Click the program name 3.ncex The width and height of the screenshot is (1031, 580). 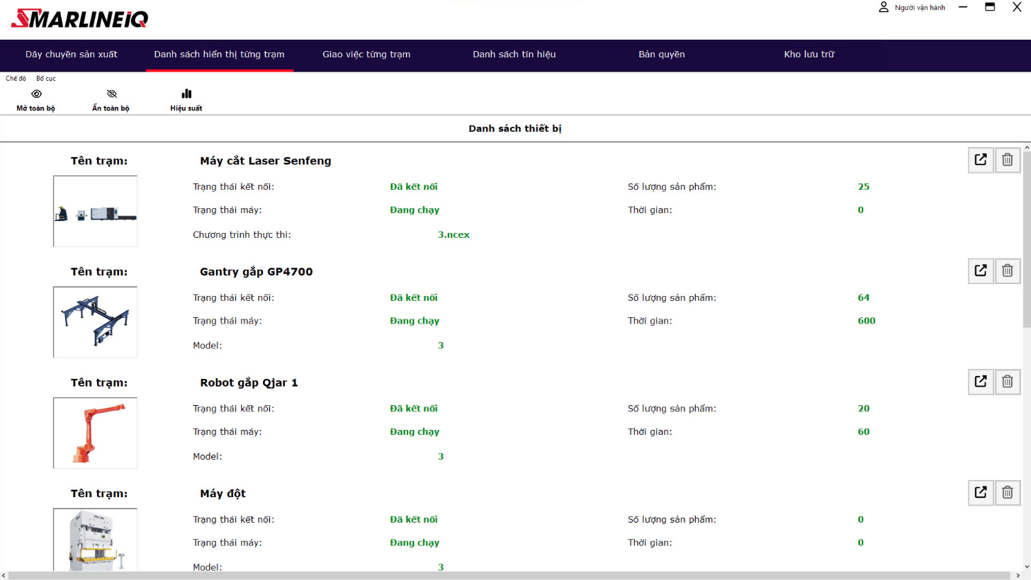454,235
